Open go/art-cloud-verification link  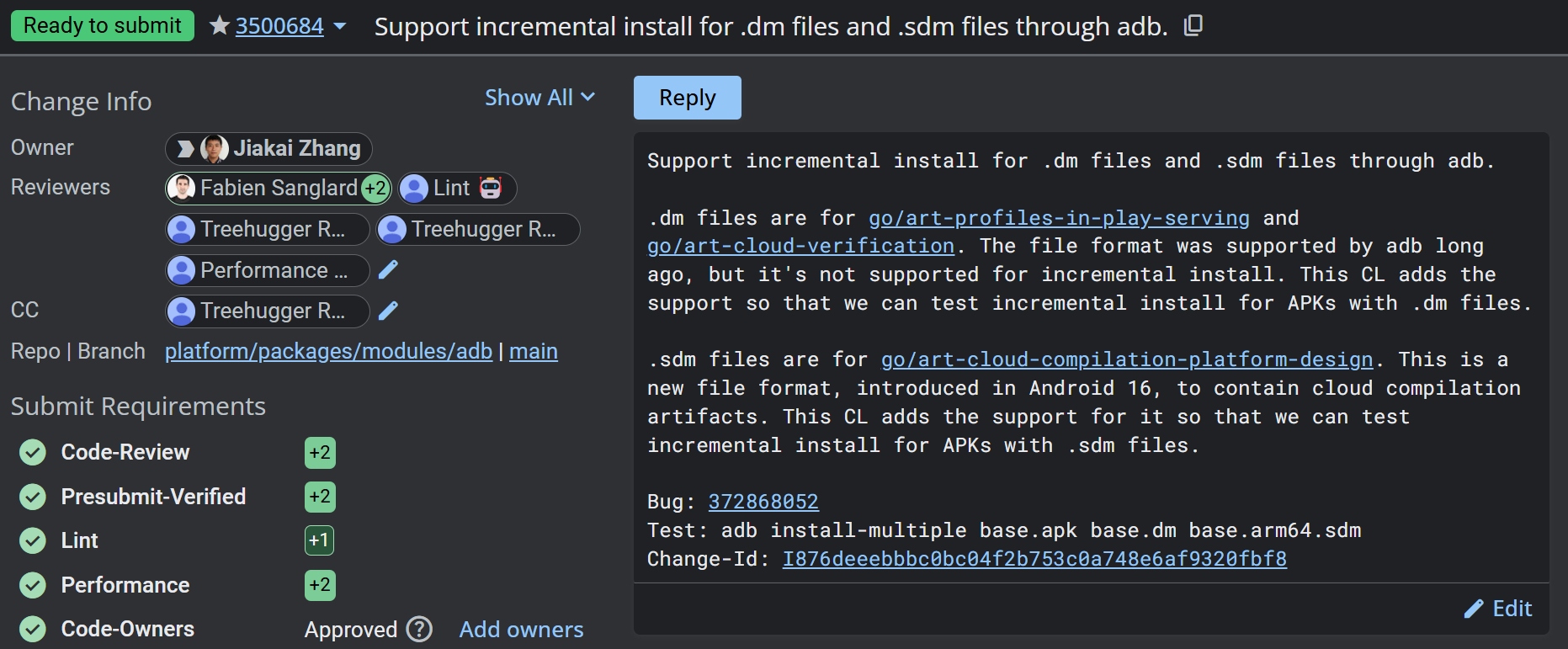[x=800, y=246]
